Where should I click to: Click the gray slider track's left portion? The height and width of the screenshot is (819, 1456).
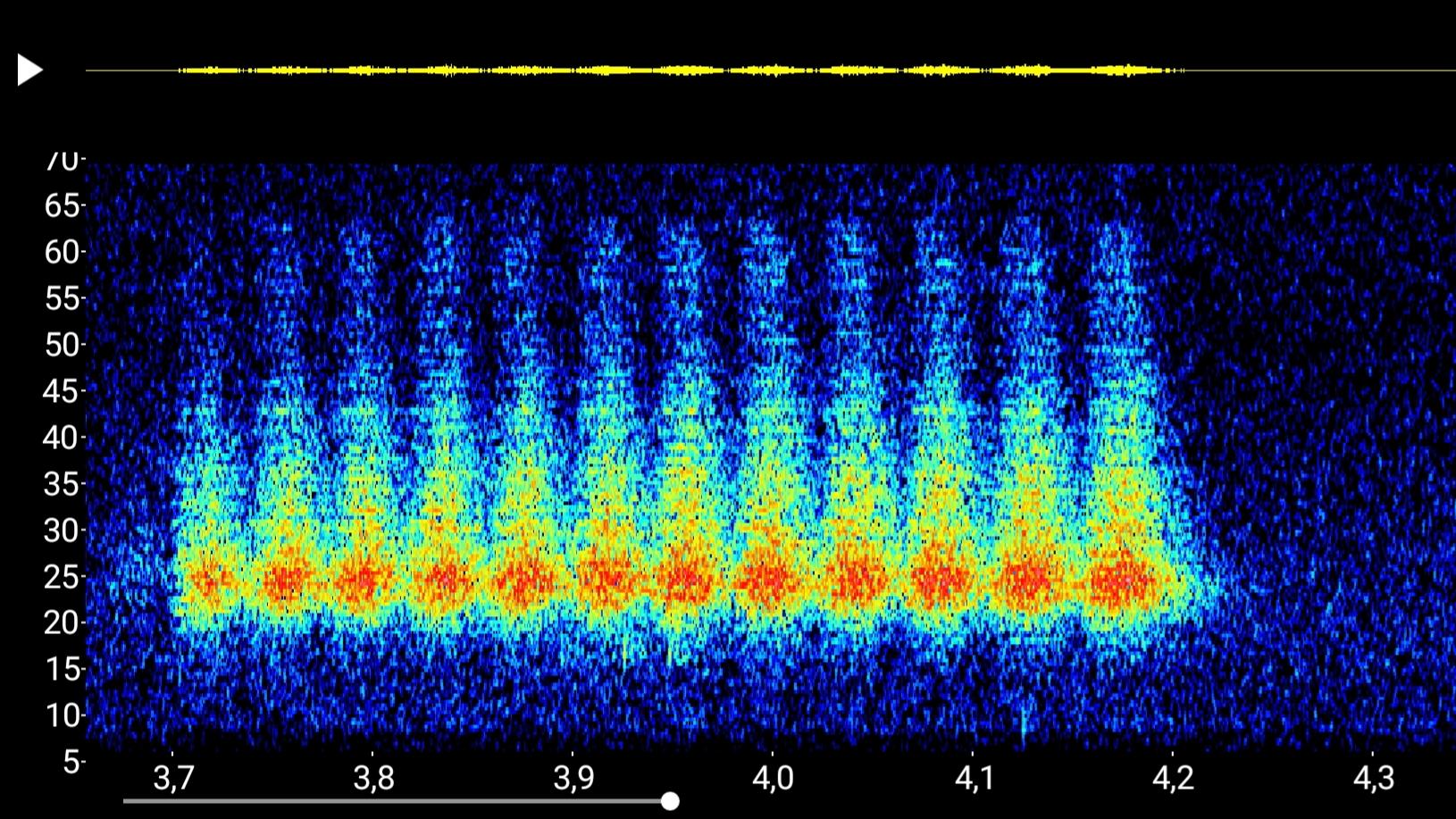[x=268, y=801]
